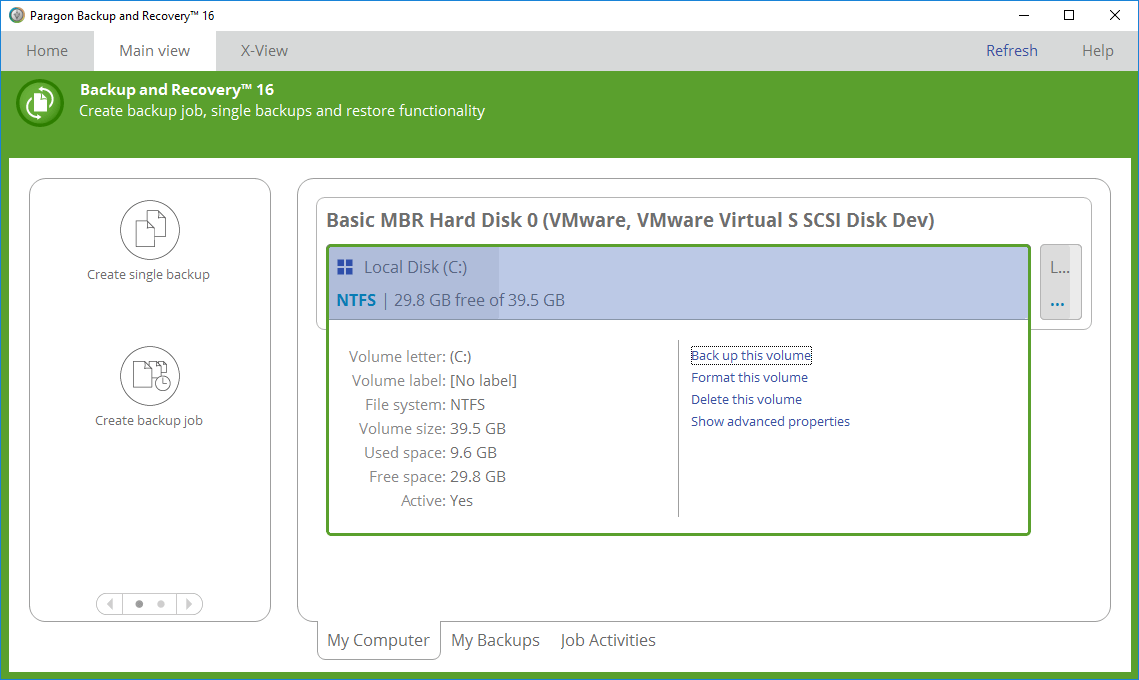The height and width of the screenshot is (680, 1139).
Task: Click Show advanced properties link
Action: [770, 421]
